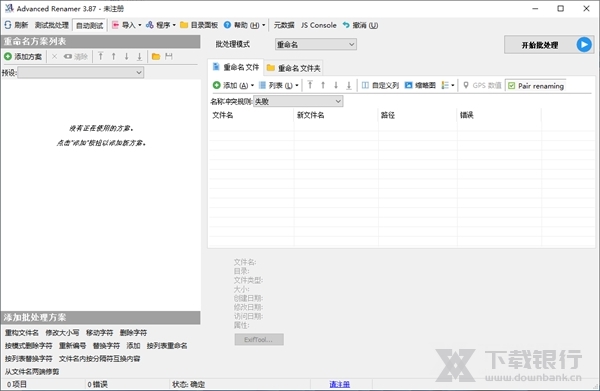
Task: Click the 刷新 refresh icon
Action: pyautogui.click(x=8, y=25)
